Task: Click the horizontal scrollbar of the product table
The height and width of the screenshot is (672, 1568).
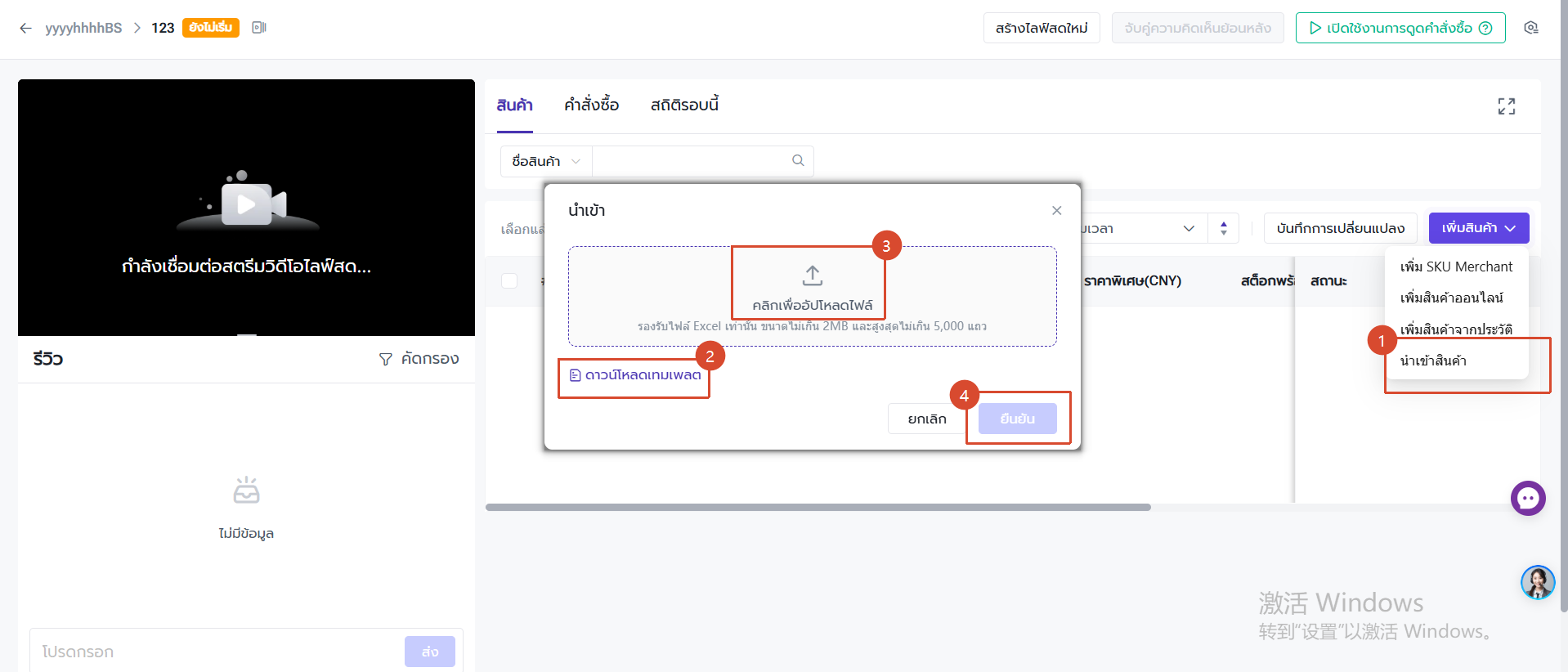Action: [818, 507]
